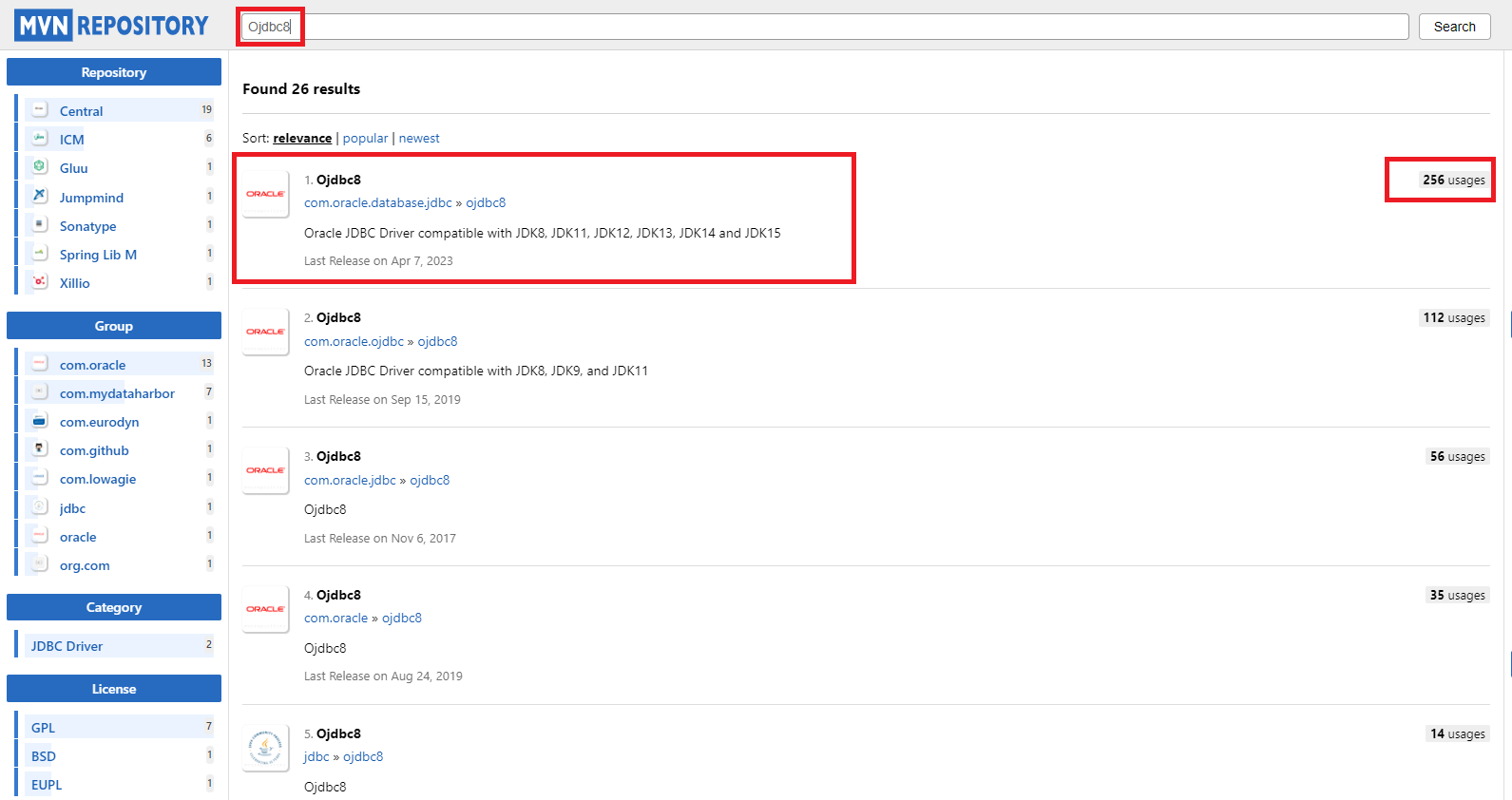
Task: Filter by com.mydataharbor group
Action: pos(117,393)
